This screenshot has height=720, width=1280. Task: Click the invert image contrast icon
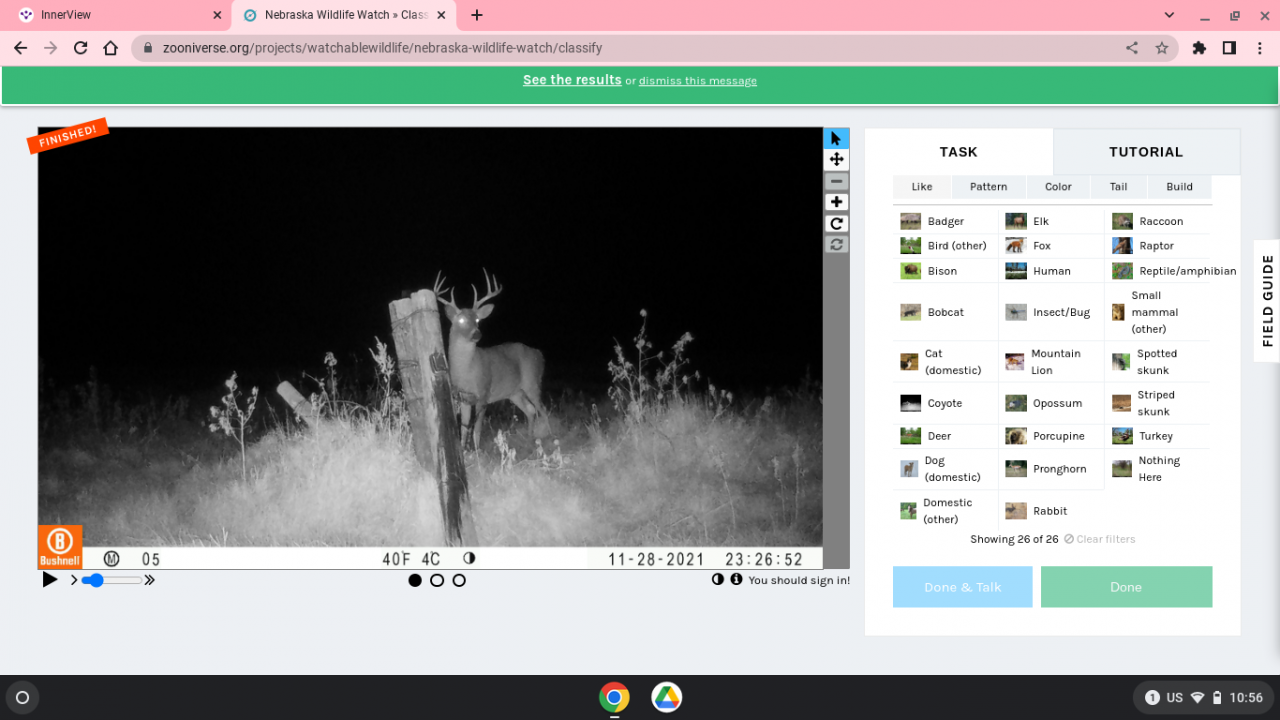pyautogui.click(x=717, y=580)
